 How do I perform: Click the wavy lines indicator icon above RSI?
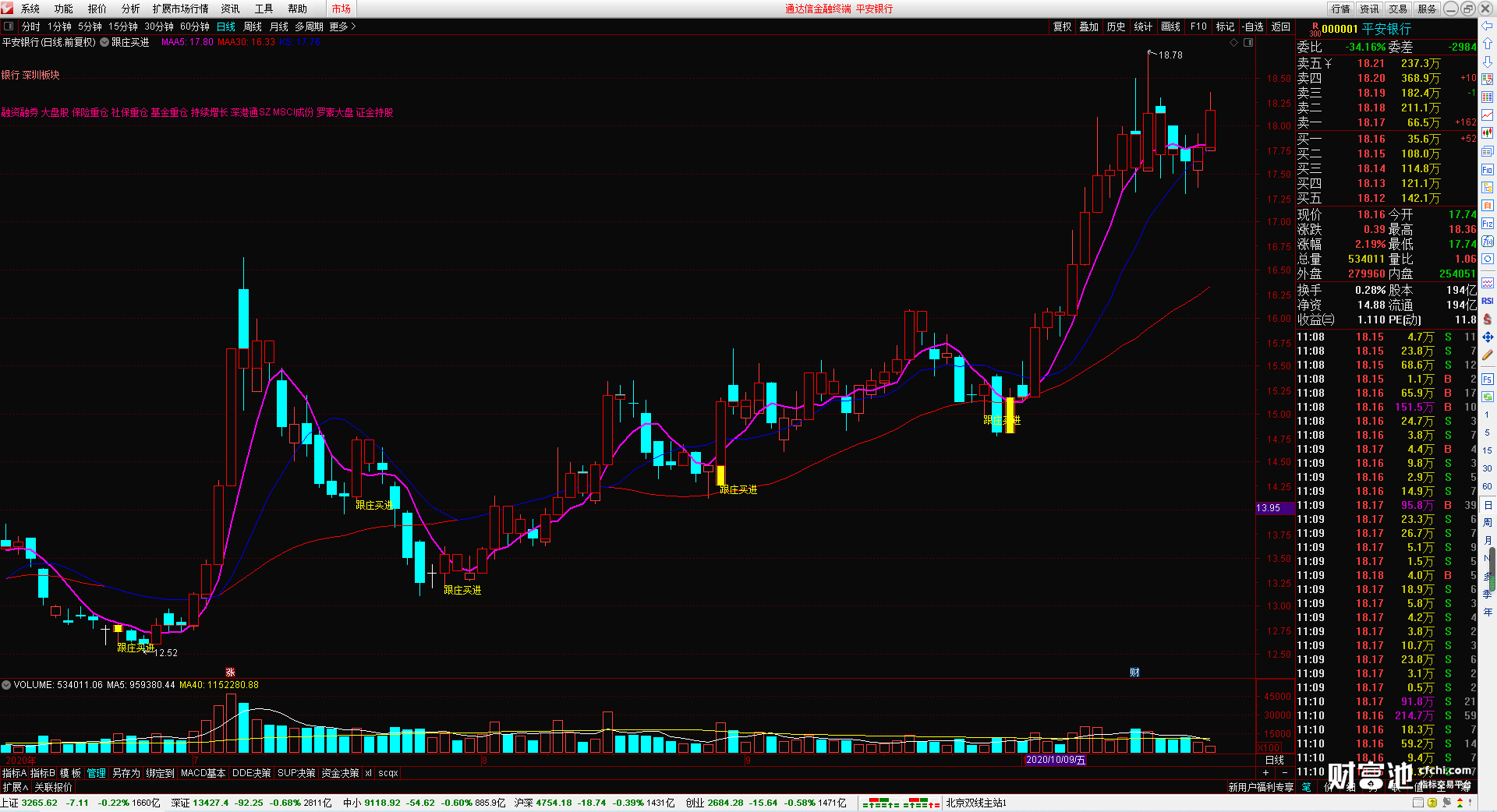point(1488,283)
